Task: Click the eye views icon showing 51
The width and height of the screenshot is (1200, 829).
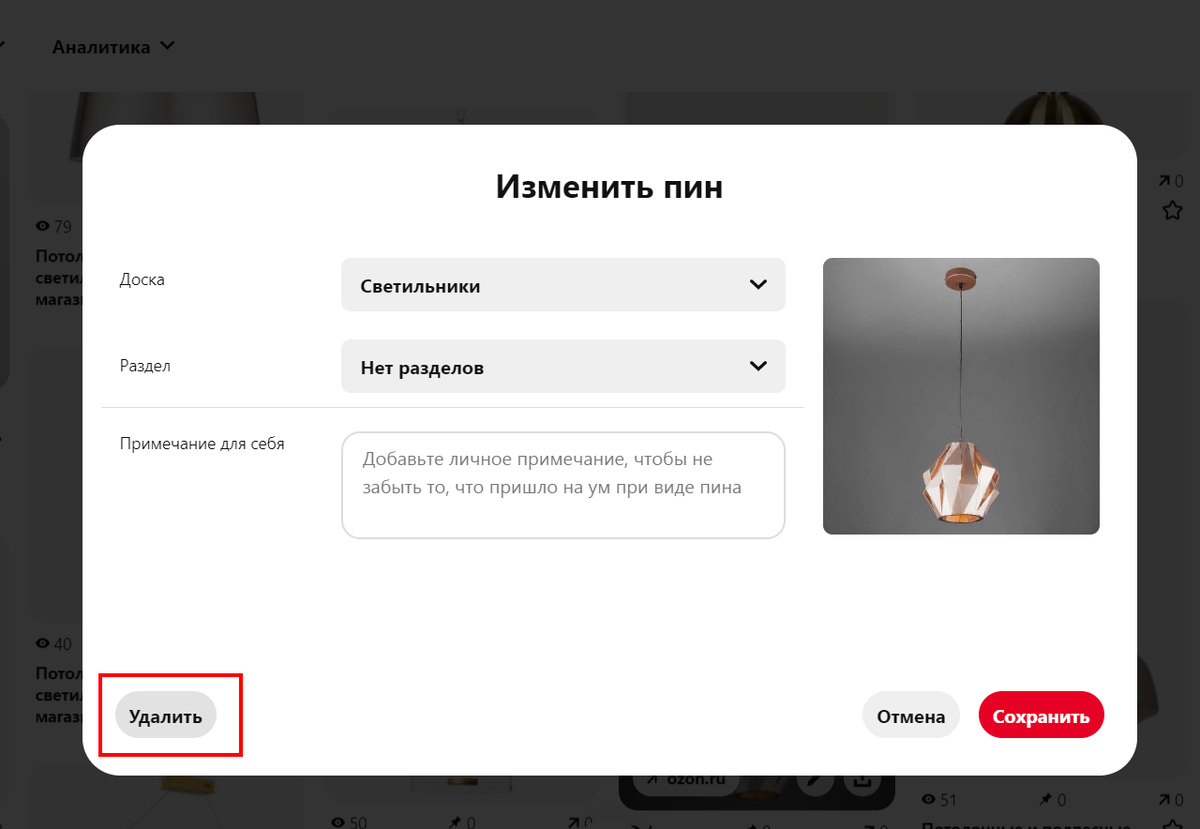Action: point(928,800)
